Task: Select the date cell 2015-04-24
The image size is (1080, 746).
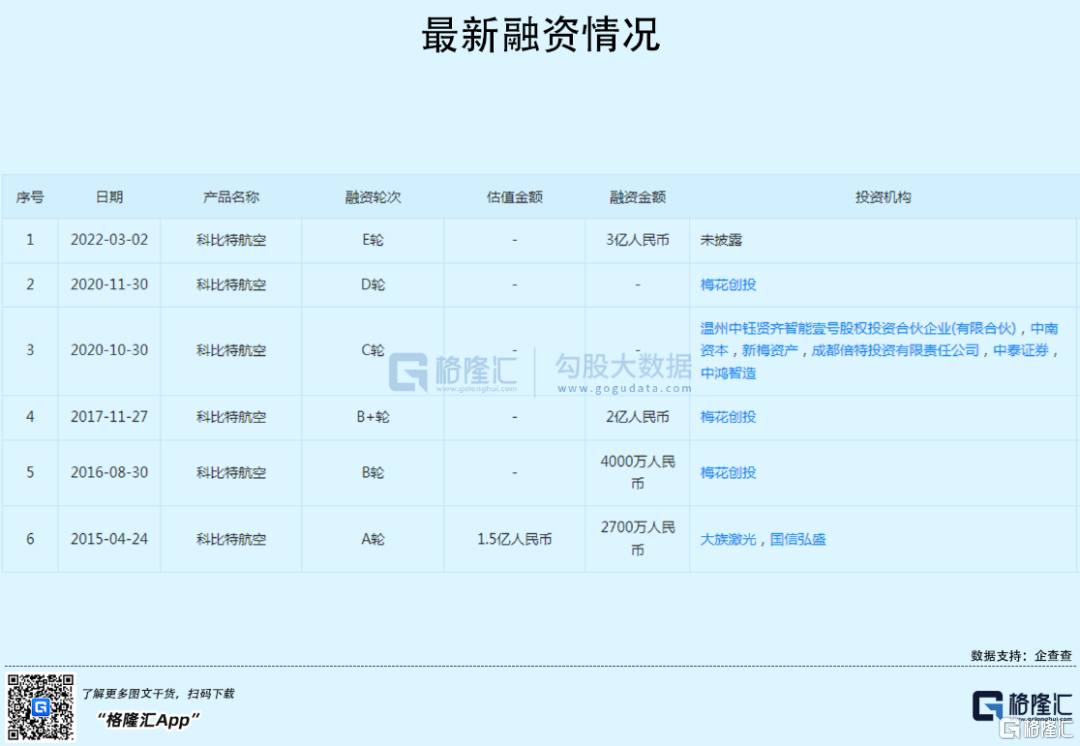Action: tap(109, 539)
